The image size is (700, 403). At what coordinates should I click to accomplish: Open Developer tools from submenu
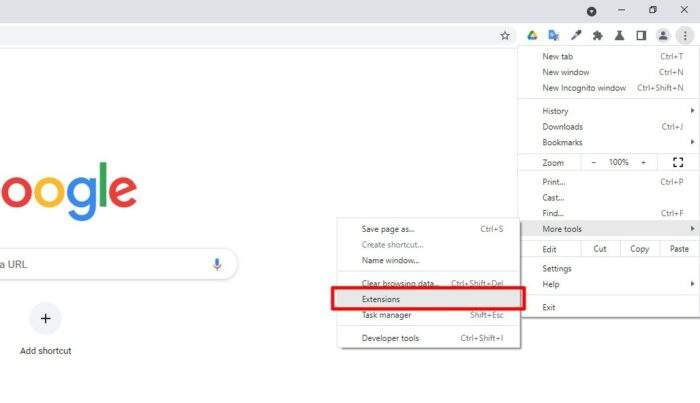[x=429, y=338]
